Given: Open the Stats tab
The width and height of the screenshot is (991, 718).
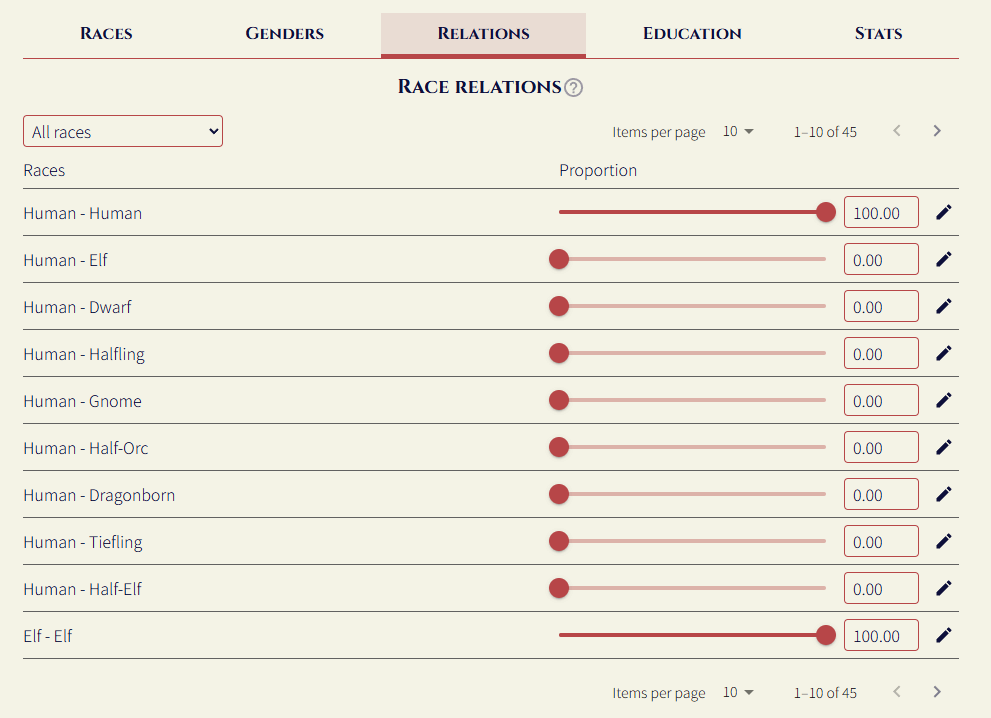Looking at the screenshot, I should pyautogui.click(x=878, y=33).
